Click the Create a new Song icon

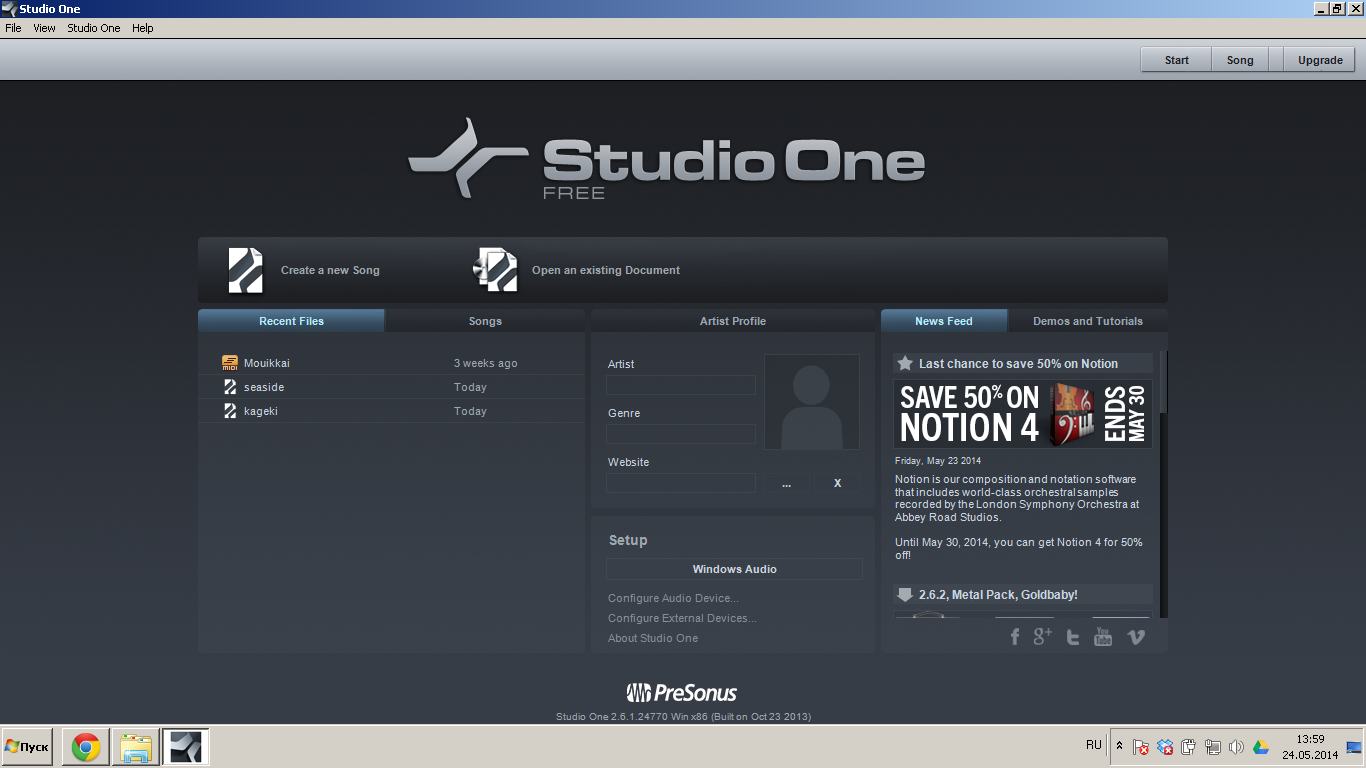(x=246, y=270)
